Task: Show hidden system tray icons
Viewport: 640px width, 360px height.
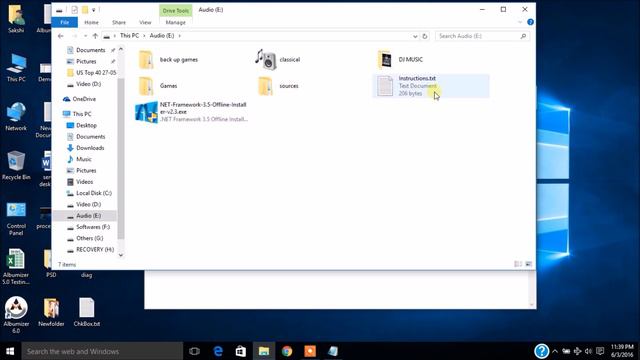Action: click(x=555, y=351)
